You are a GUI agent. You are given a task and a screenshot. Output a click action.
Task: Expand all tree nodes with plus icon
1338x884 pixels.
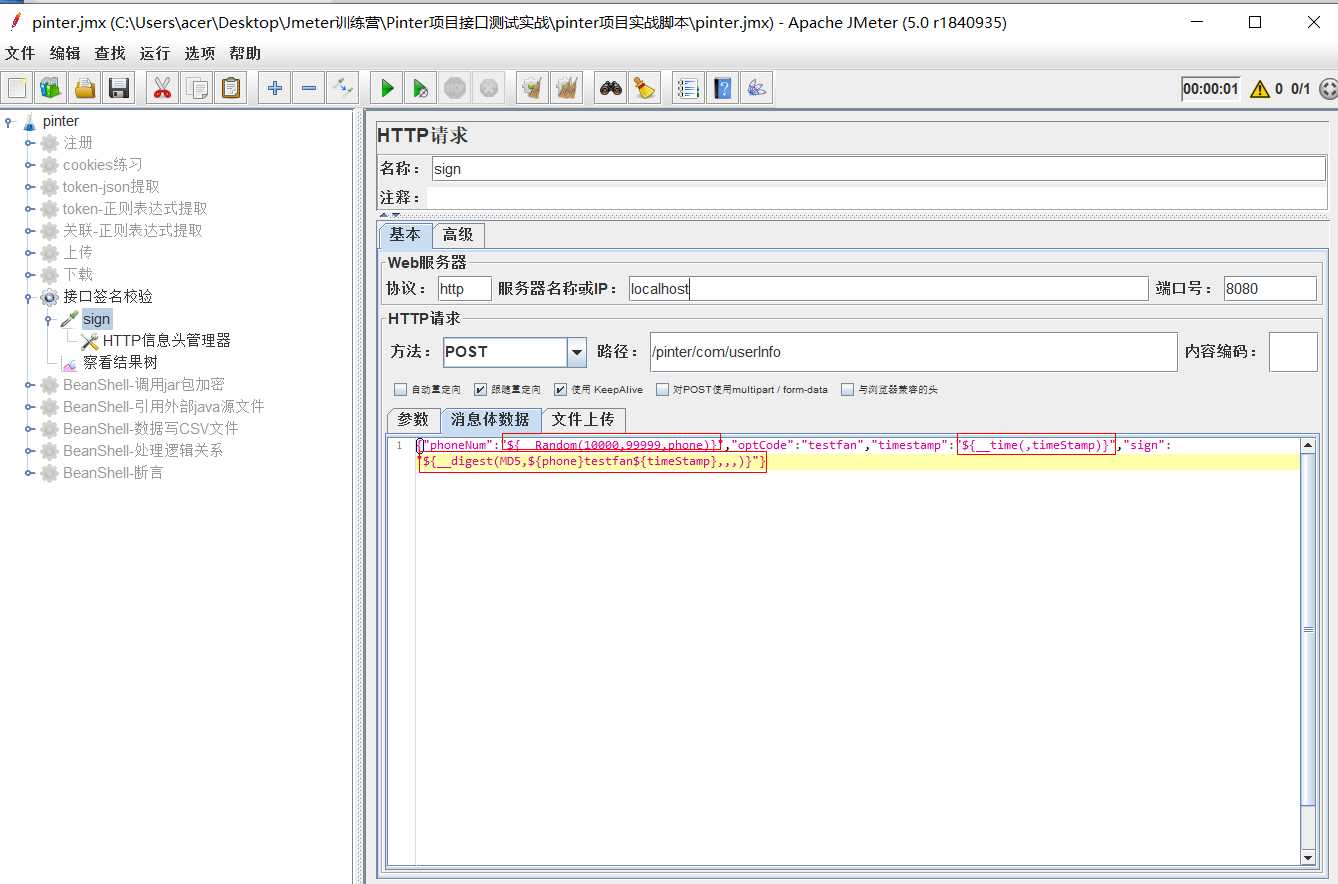[274, 88]
